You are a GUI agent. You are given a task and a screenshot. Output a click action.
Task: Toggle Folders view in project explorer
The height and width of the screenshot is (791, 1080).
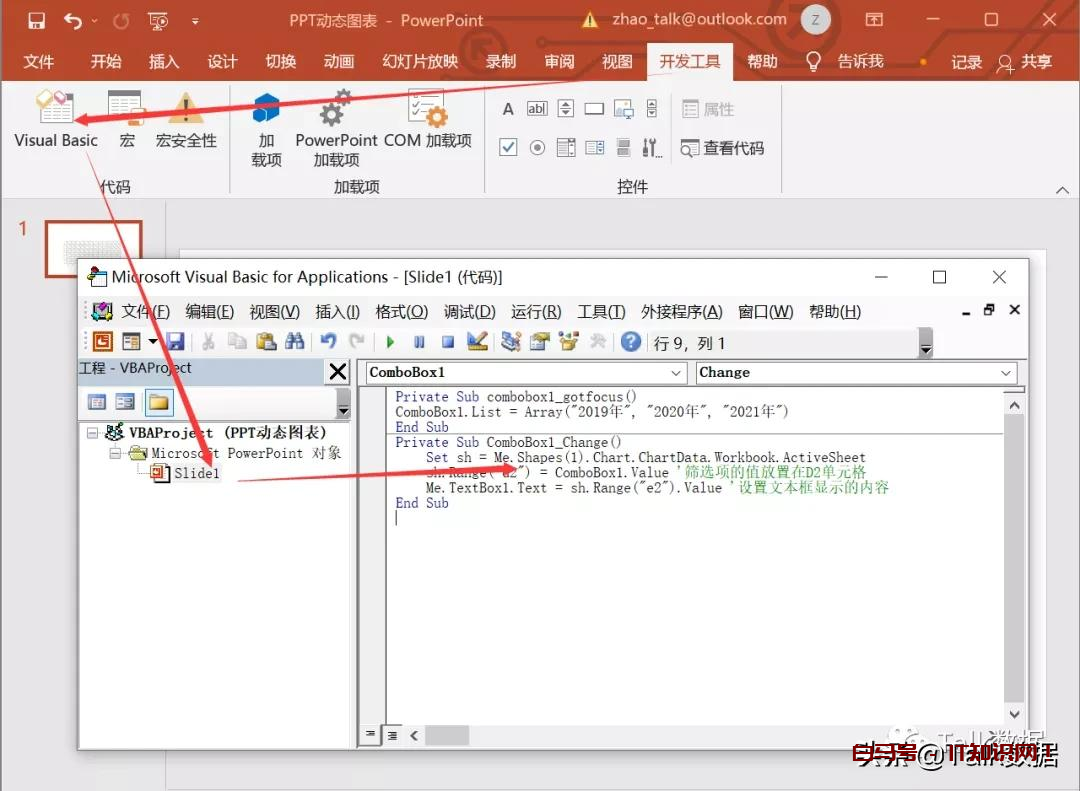[159, 402]
